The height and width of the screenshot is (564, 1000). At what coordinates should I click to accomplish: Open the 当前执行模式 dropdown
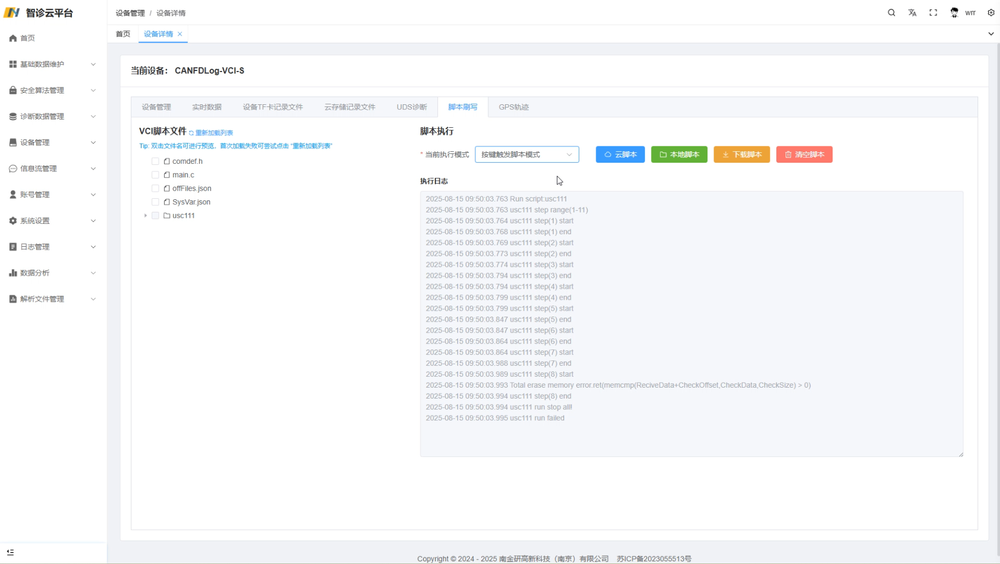527,155
